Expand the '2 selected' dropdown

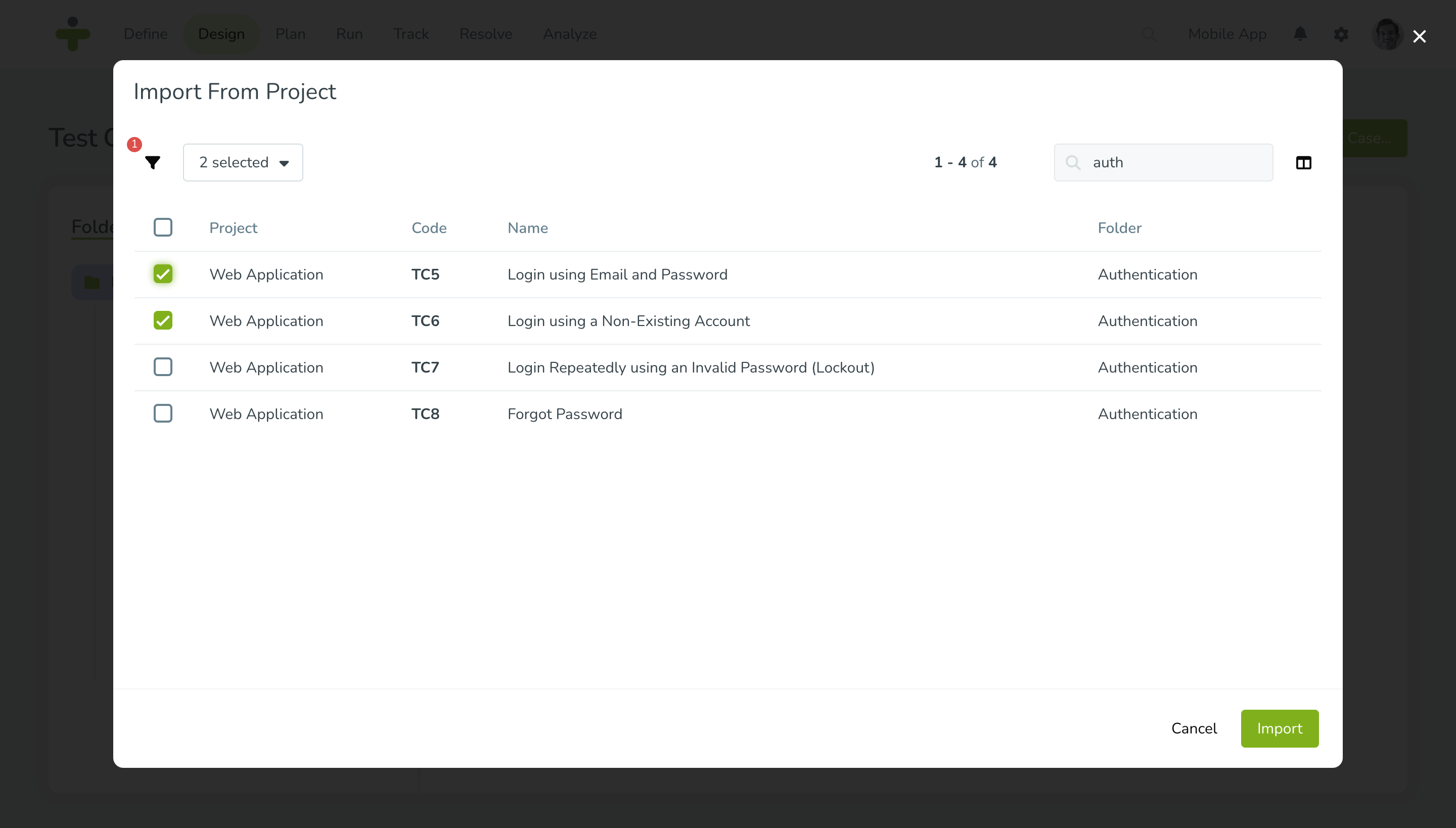(243, 163)
